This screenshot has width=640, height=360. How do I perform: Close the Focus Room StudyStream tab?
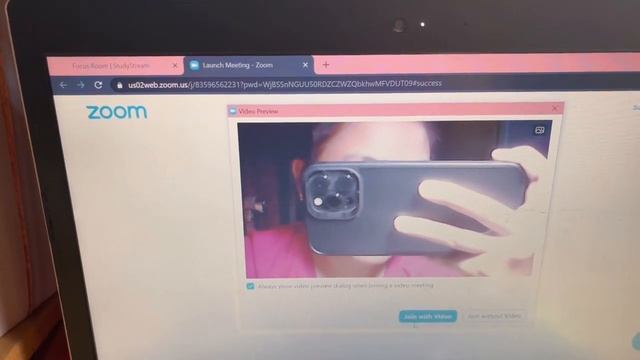(175, 65)
